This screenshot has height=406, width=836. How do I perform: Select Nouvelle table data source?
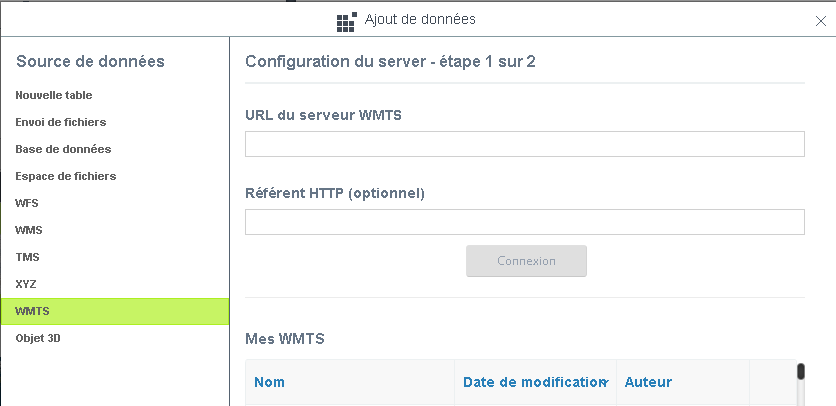[54, 95]
